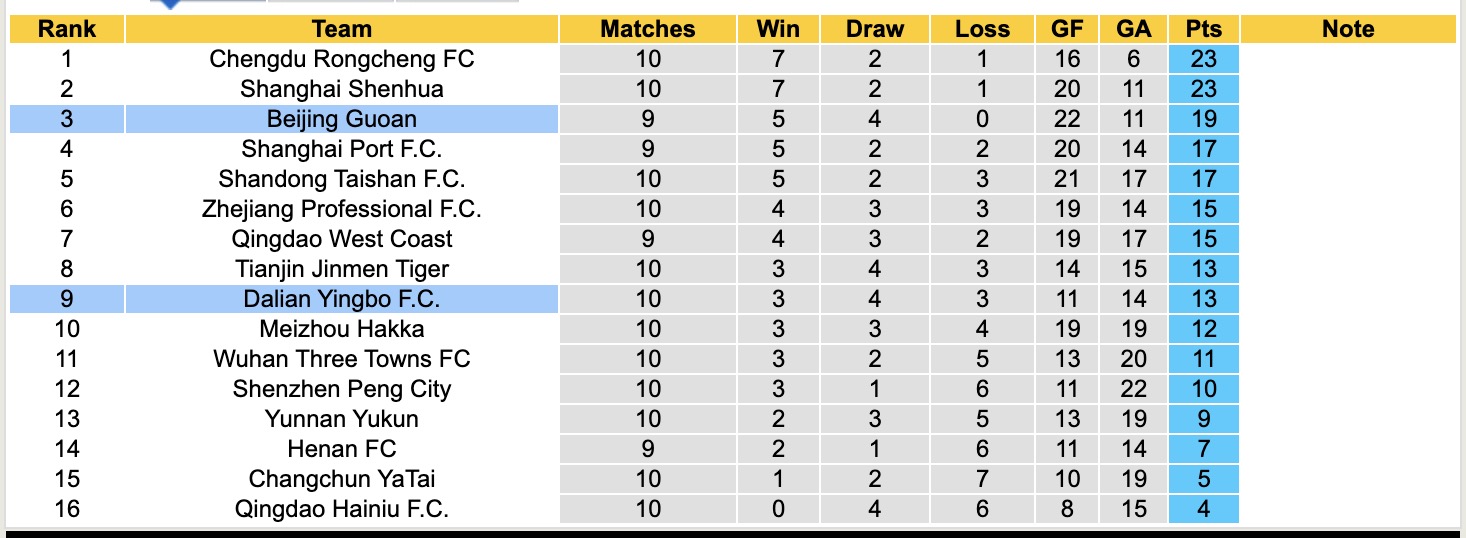Click the Loss column header
1466x538 pixels.
pyautogui.click(x=982, y=29)
